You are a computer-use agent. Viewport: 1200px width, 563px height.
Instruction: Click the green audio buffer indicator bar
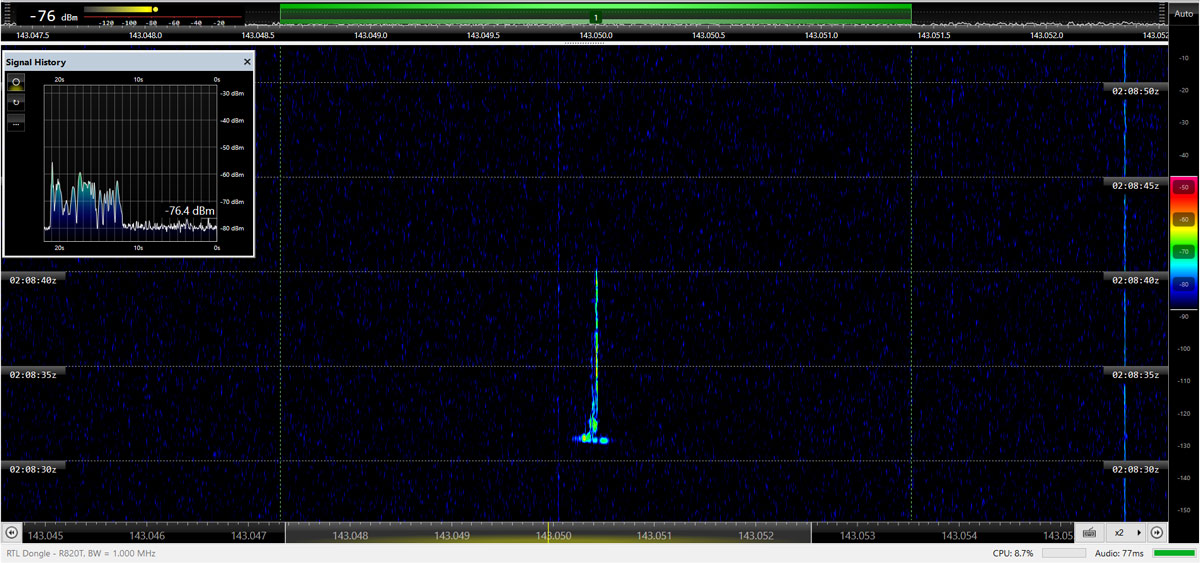1173,553
